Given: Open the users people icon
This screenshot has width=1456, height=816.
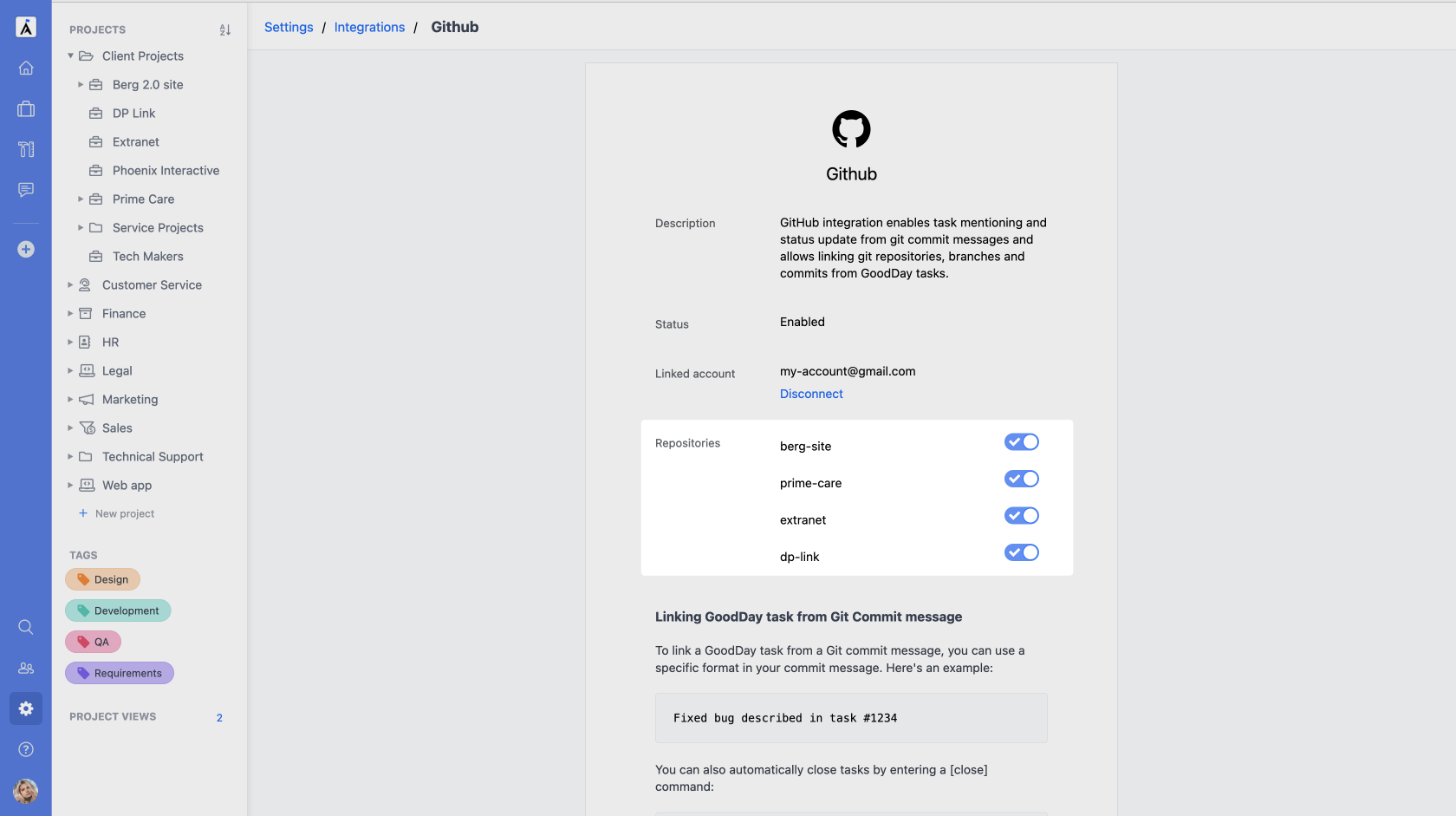Looking at the screenshot, I should 26,668.
